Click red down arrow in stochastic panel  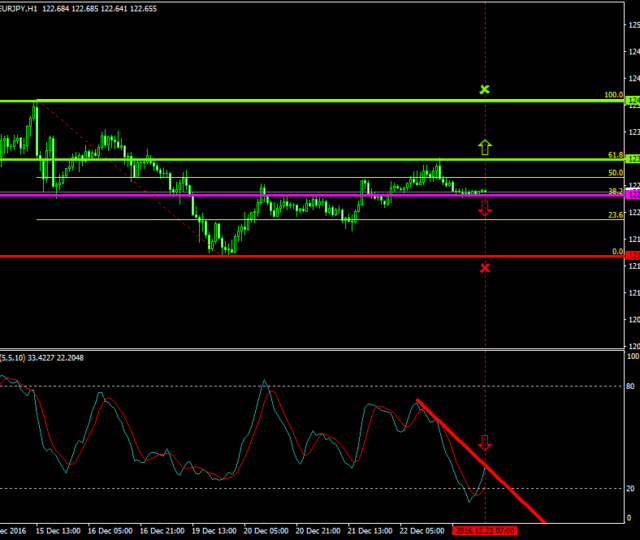(x=485, y=443)
